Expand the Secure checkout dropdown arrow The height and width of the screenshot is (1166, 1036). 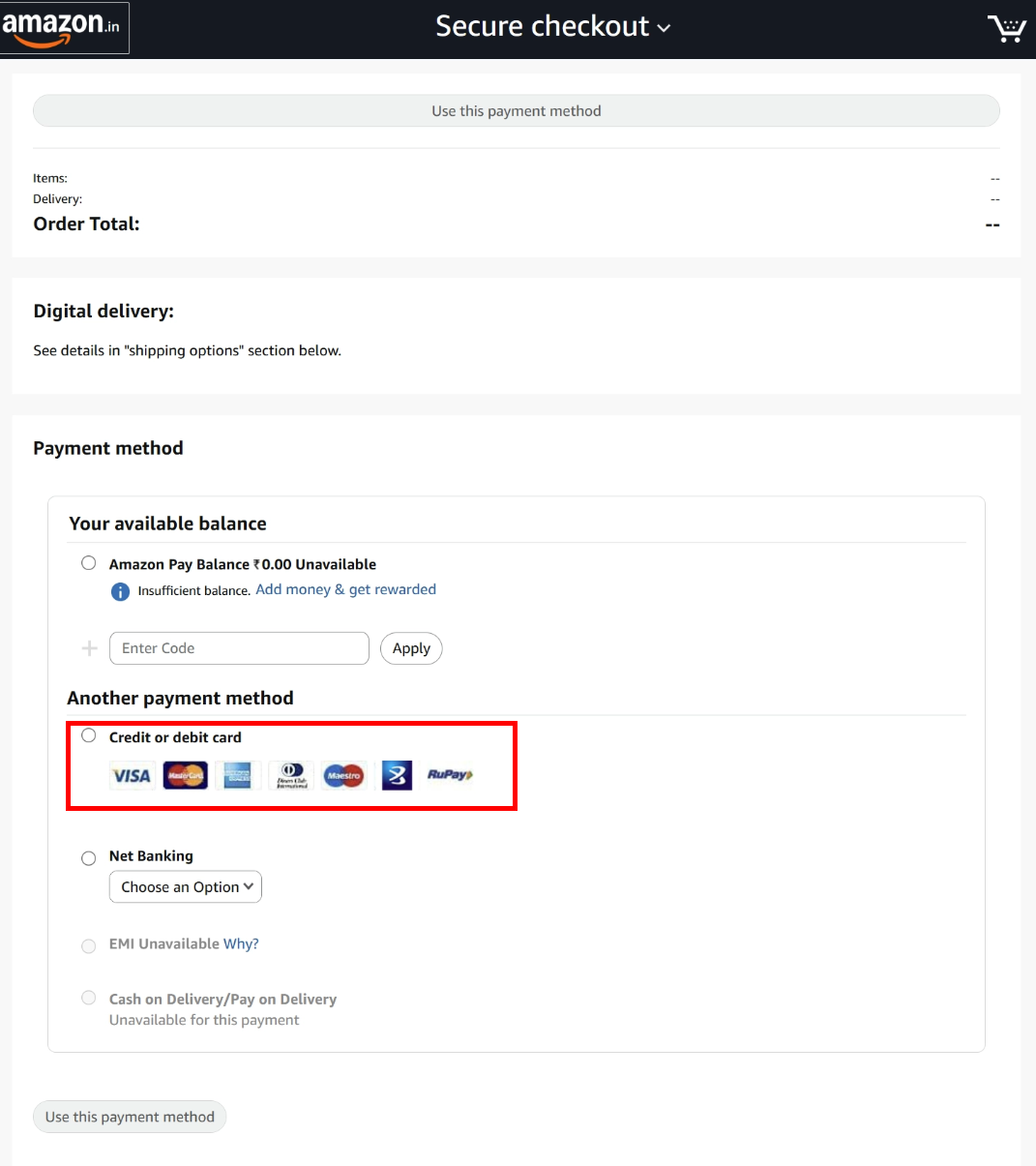point(664,28)
